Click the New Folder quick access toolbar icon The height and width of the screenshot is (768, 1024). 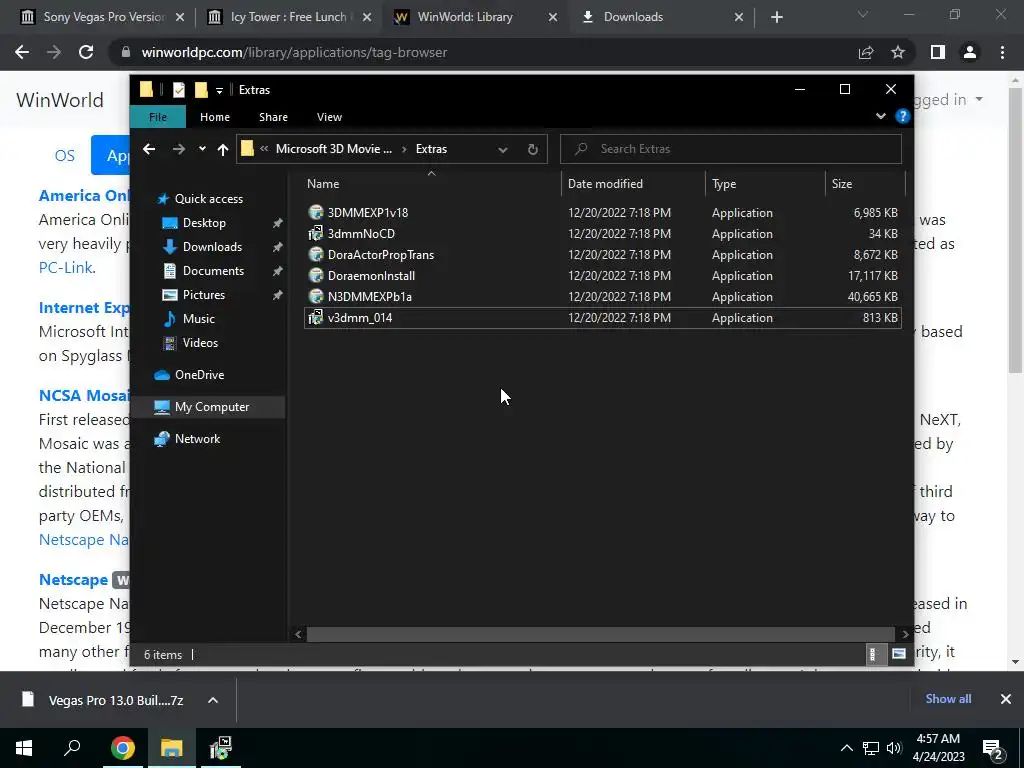pyautogui.click(x=201, y=90)
